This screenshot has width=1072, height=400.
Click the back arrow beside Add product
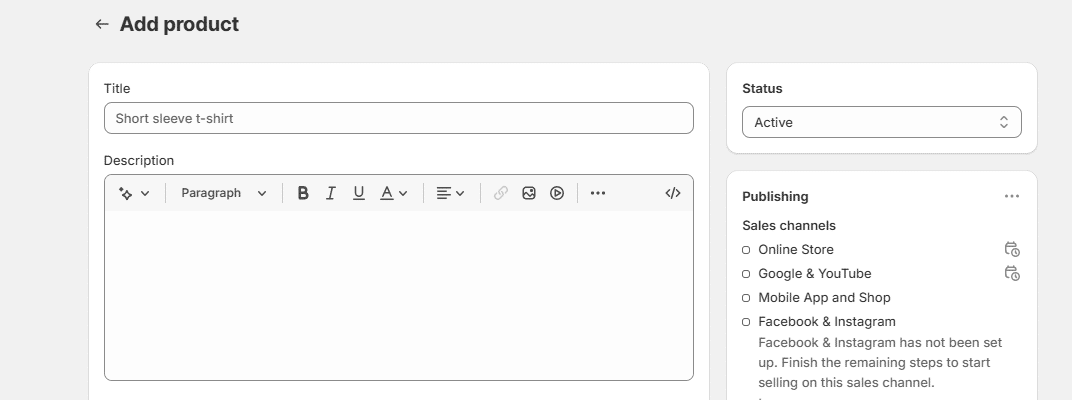(x=101, y=24)
